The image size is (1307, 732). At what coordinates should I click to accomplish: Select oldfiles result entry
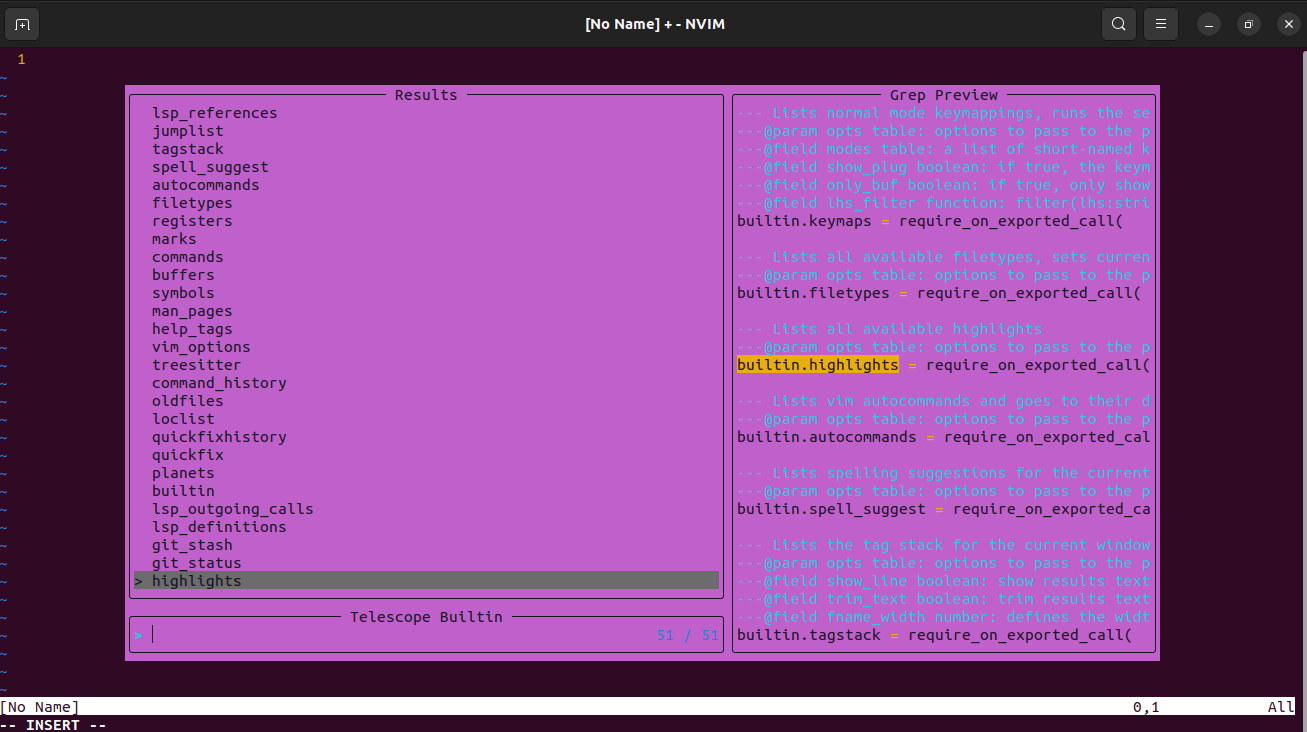click(x=188, y=401)
